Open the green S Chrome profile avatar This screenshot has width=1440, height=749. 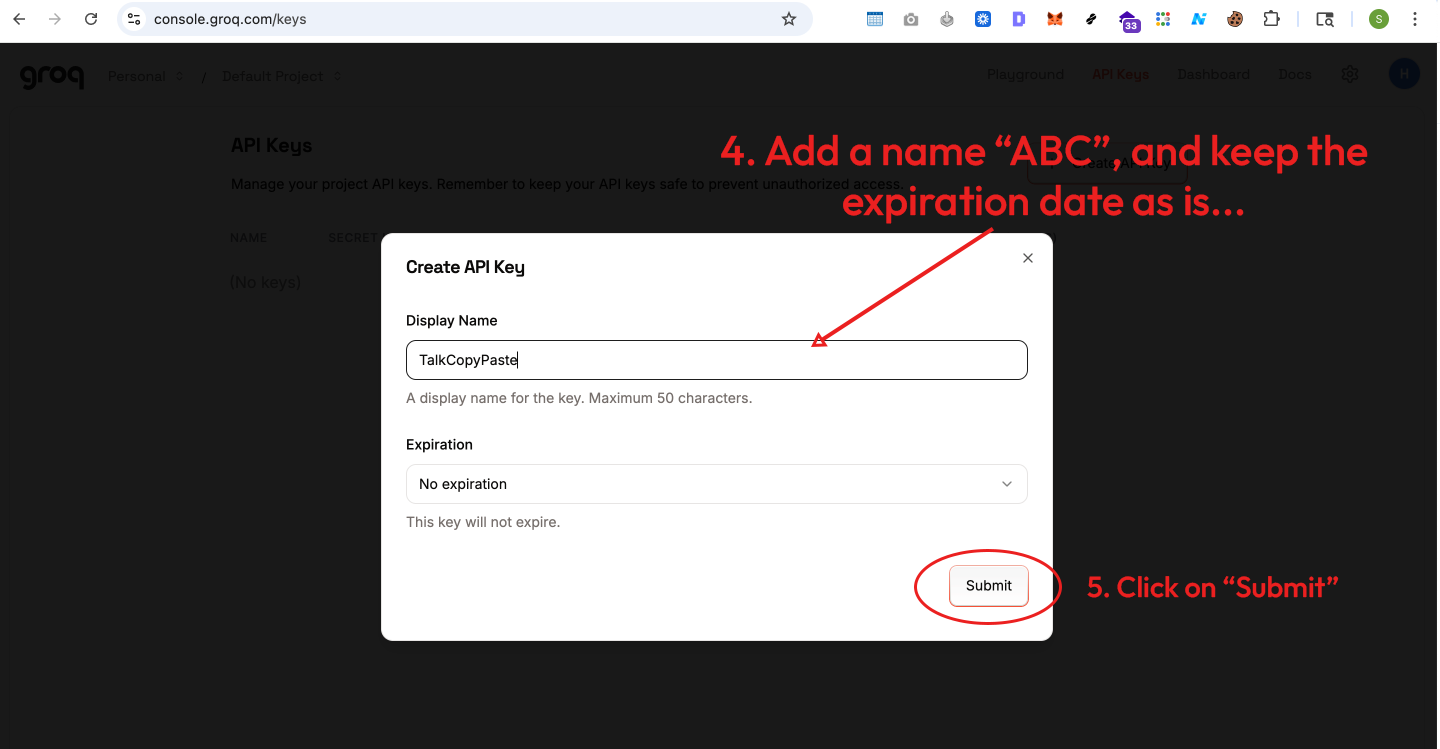1379,19
